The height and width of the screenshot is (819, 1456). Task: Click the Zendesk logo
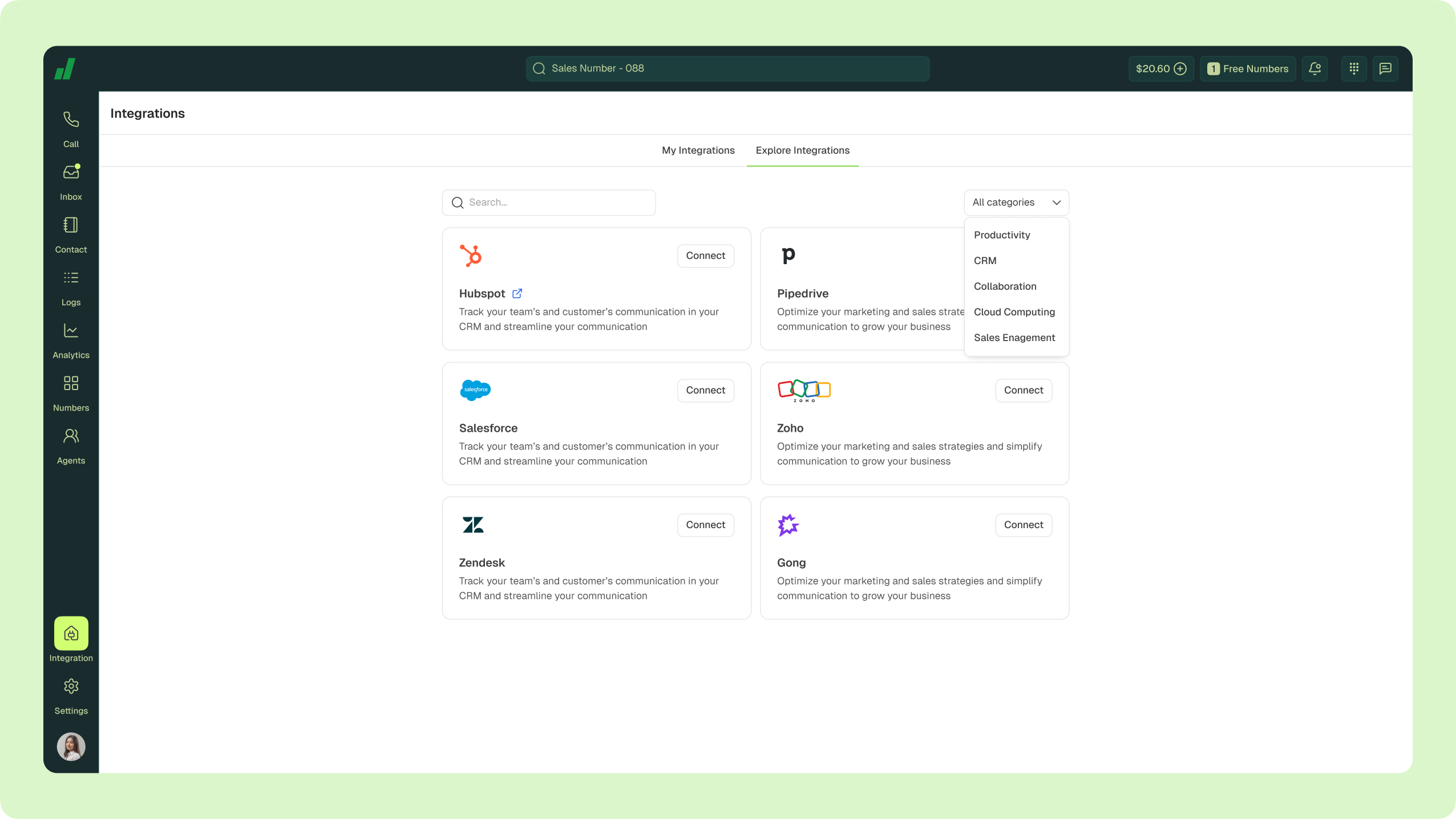(473, 525)
